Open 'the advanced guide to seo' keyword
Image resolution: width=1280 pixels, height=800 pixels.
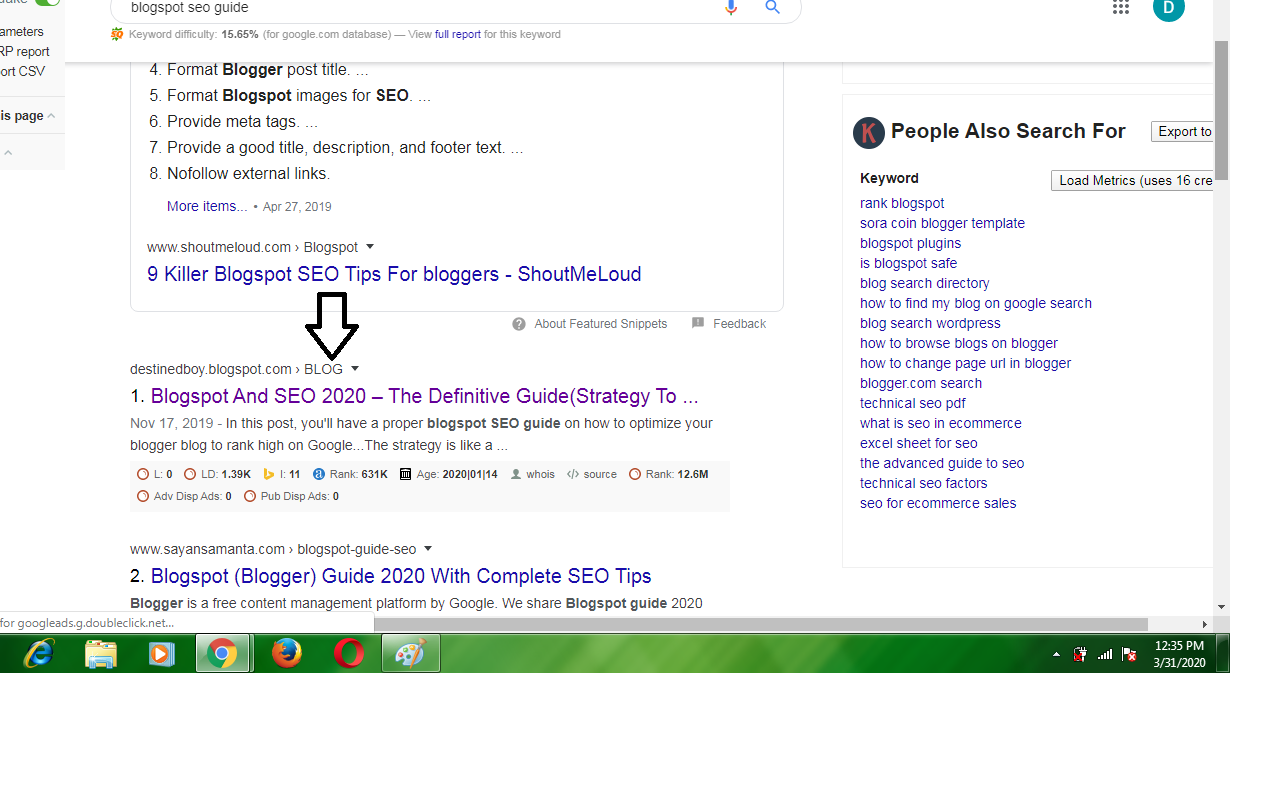[x=942, y=463]
